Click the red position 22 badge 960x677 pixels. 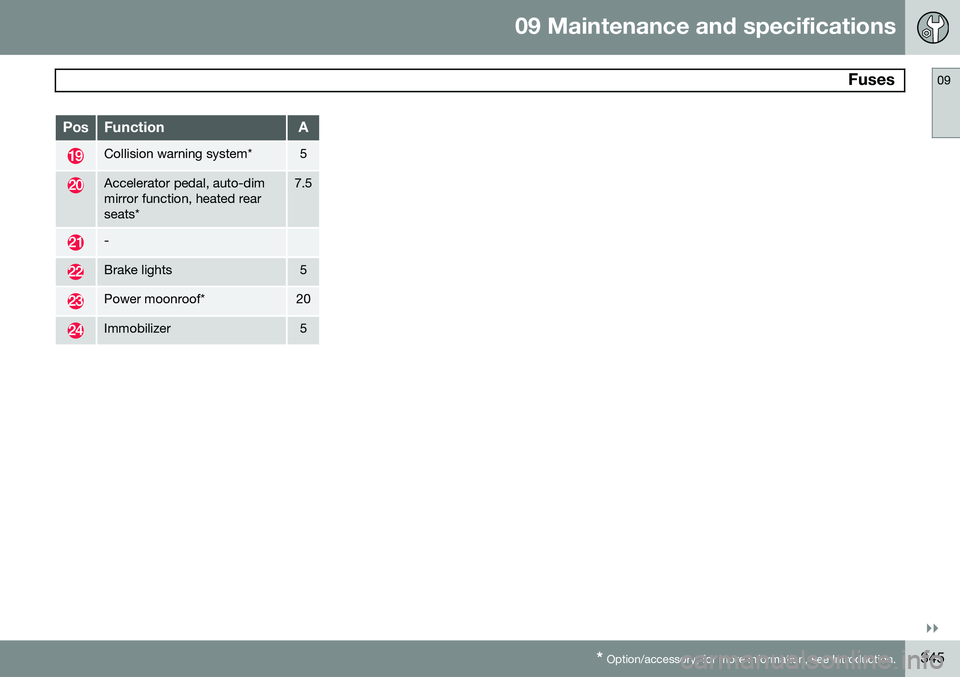[75, 272]
